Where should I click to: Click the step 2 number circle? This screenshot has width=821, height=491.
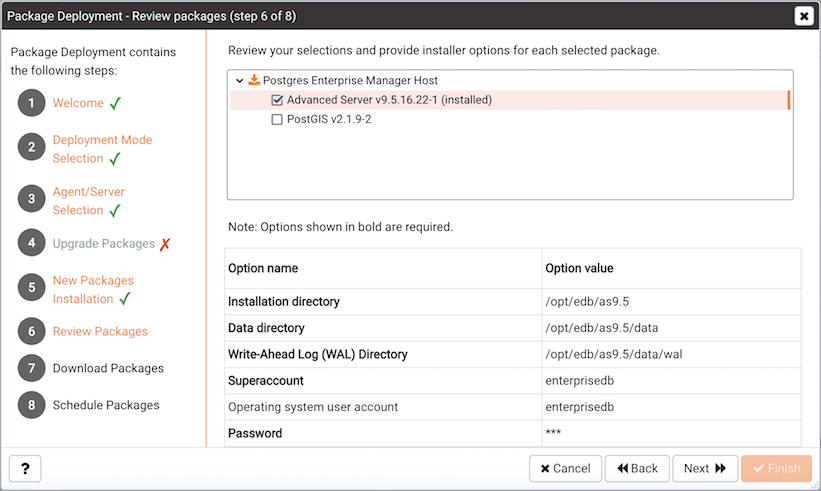click(x=31, y=147)
